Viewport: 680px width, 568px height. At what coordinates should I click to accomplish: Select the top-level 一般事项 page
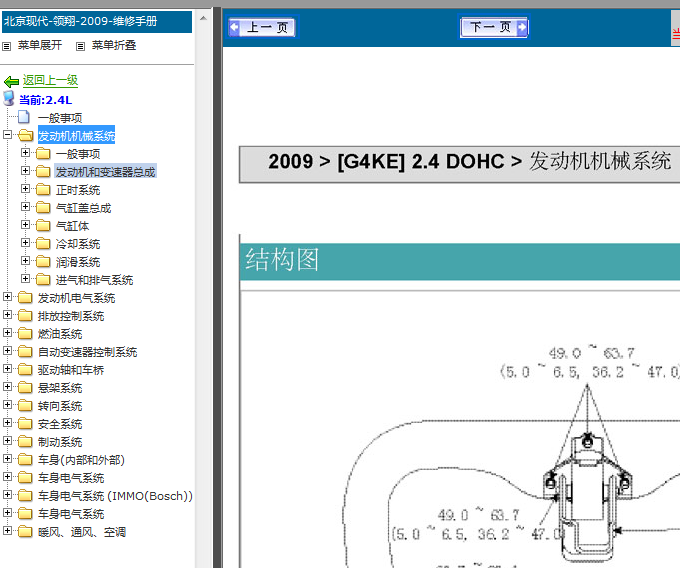[60, 118]
